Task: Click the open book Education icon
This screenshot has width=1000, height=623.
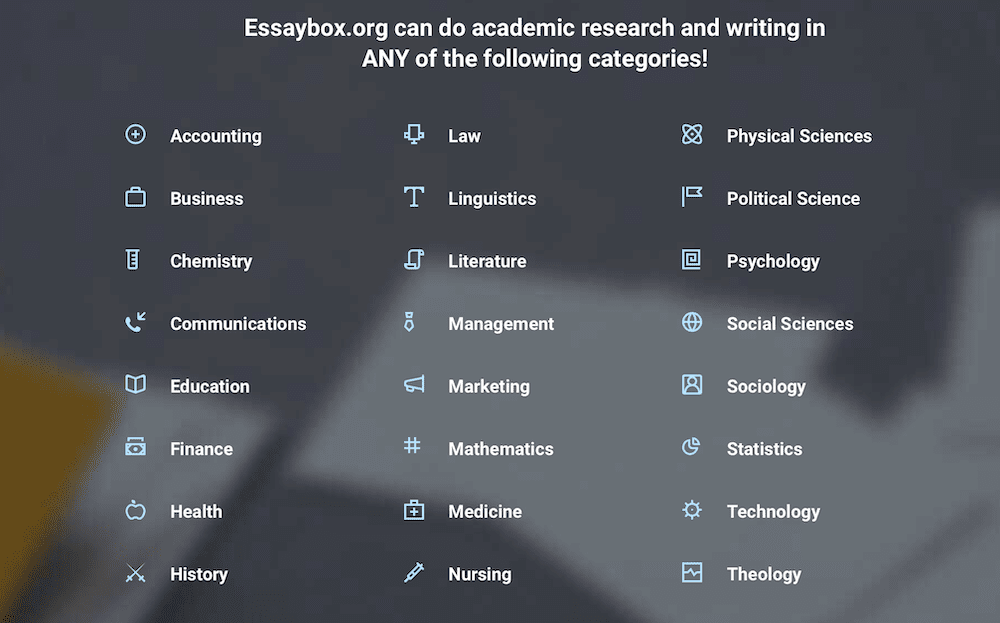Action: 135,384
